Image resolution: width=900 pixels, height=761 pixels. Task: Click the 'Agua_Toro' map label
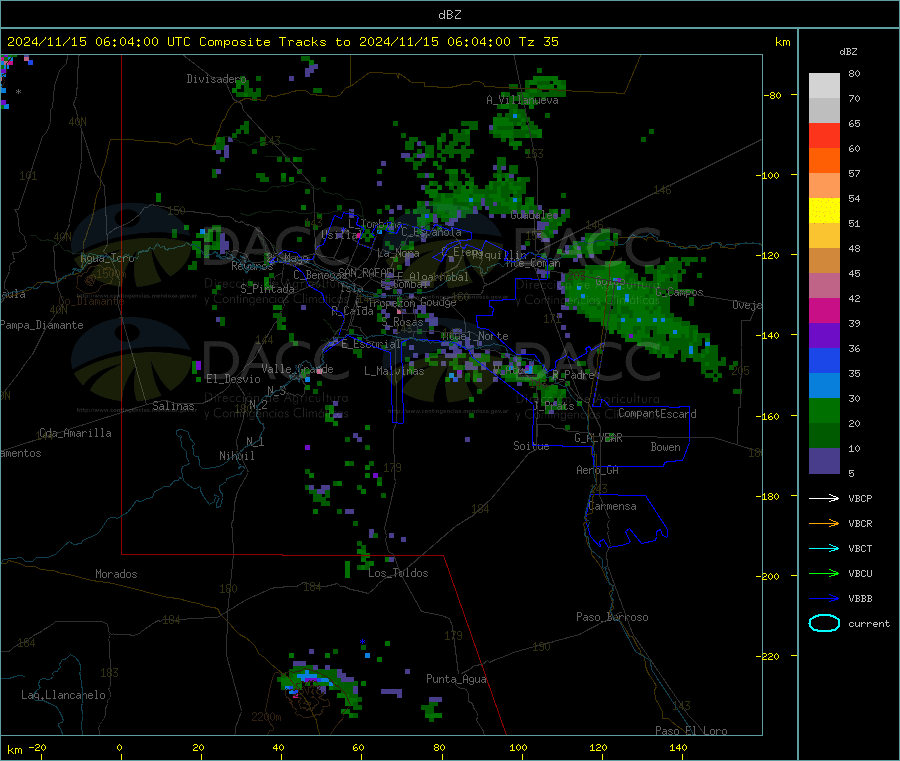(x=107, y=258)
